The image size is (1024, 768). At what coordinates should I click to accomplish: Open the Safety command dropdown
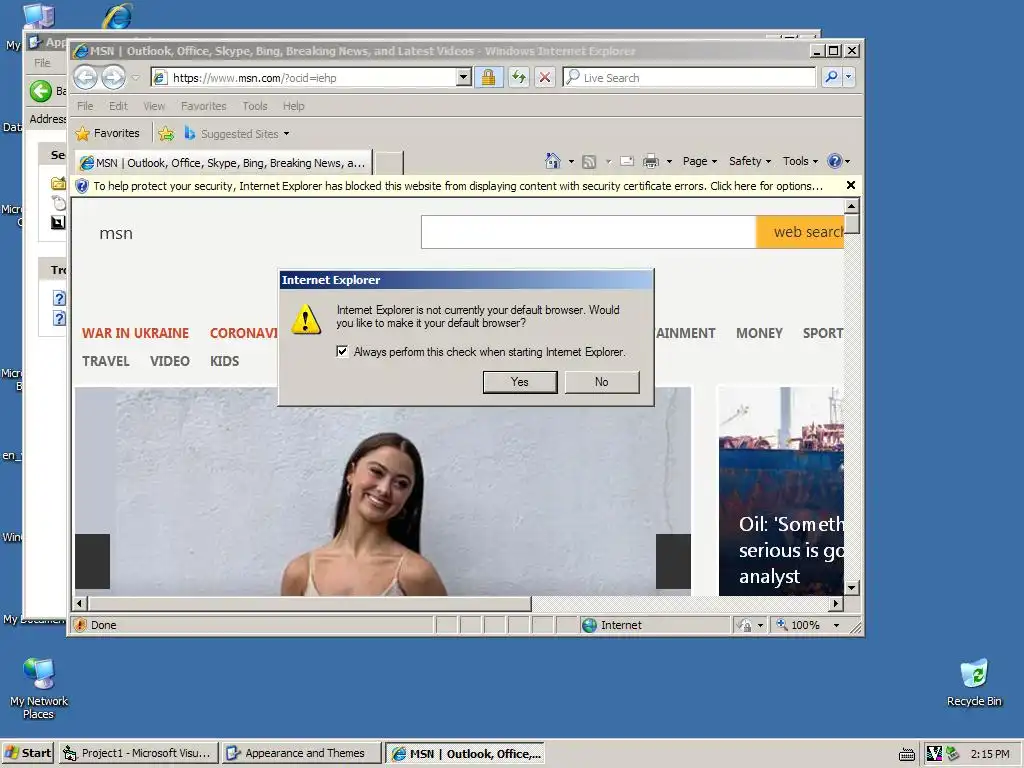(x=749, y=161)
